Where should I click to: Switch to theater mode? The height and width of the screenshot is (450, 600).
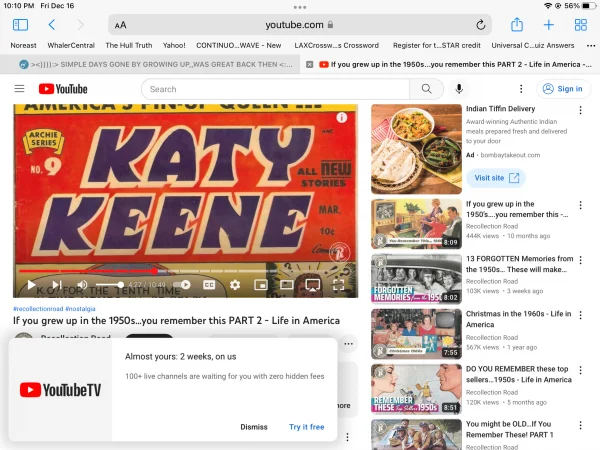click(x=287, y=285)
